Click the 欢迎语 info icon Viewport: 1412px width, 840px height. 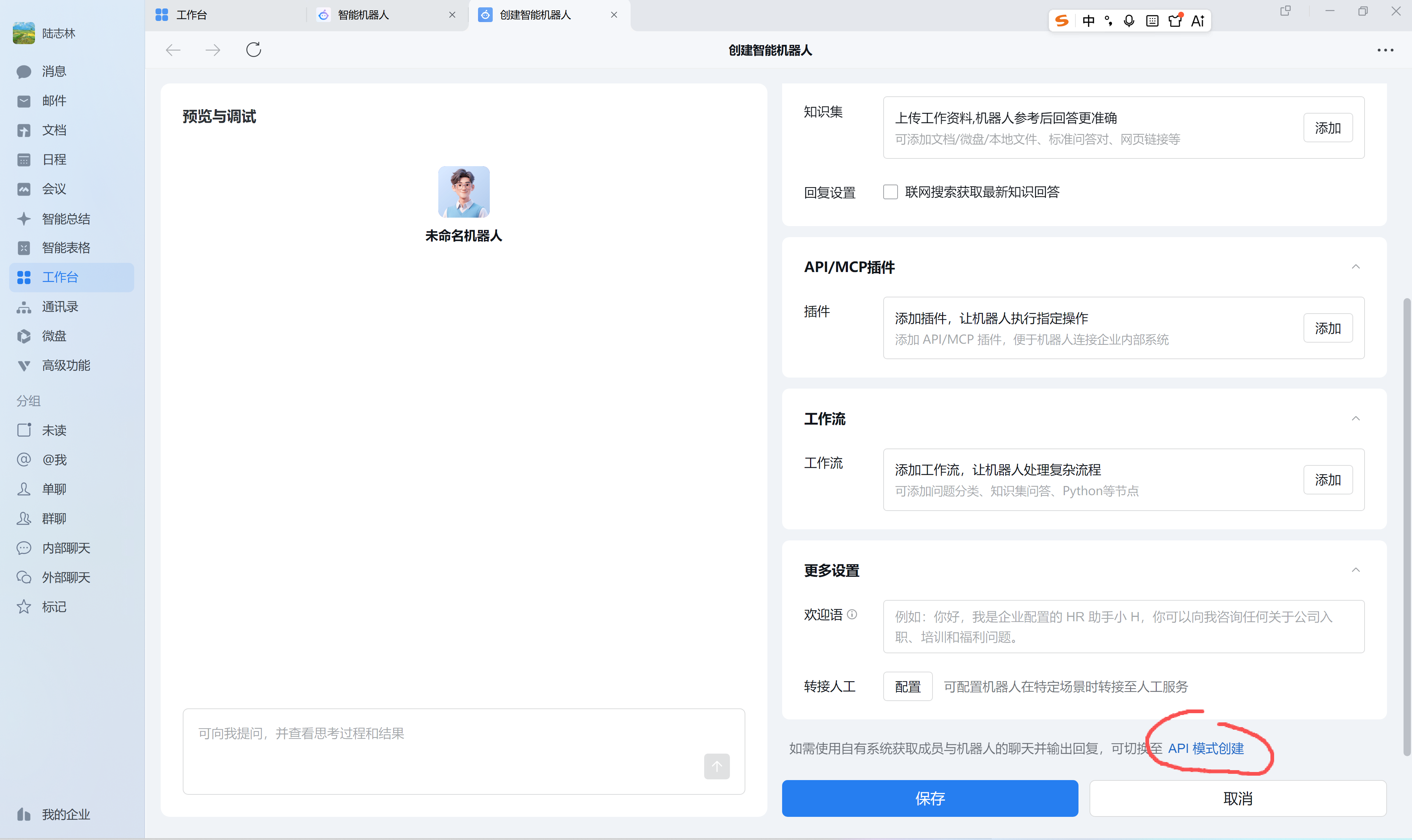[852, 615]
